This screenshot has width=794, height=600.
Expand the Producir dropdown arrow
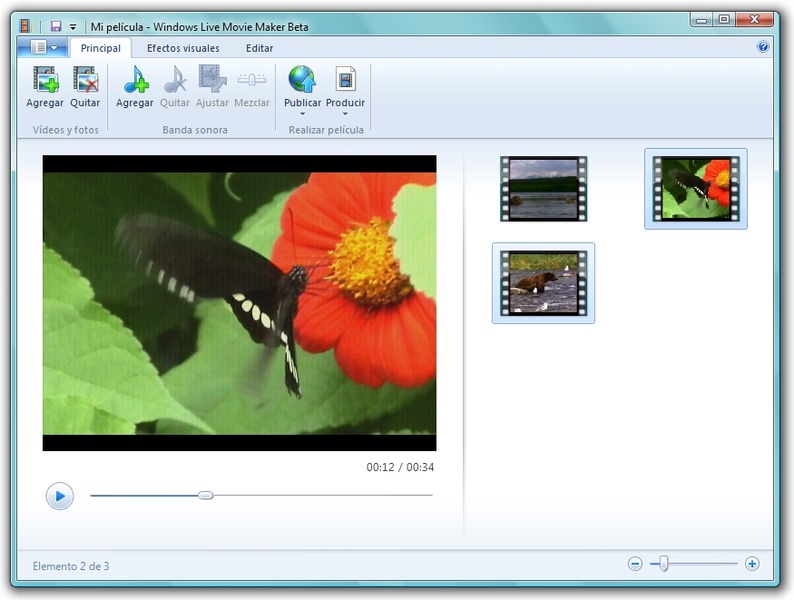click(345, 114)
